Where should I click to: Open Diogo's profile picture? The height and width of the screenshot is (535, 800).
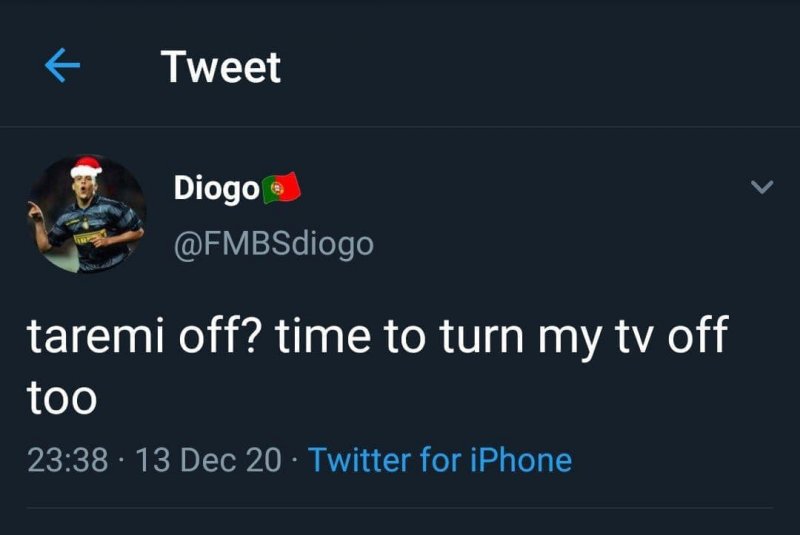point(86,214)
